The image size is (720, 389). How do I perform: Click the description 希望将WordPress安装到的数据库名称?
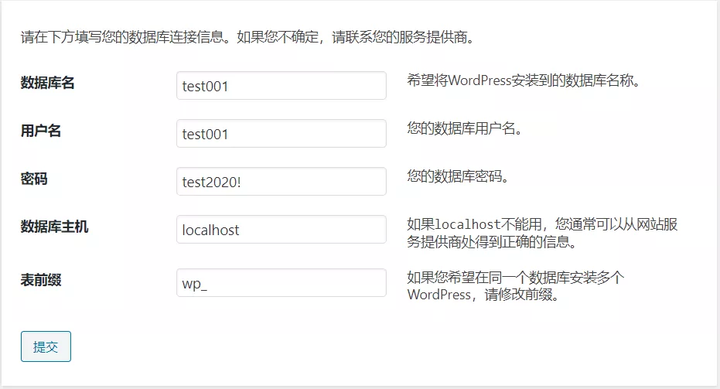coord(523,81)
